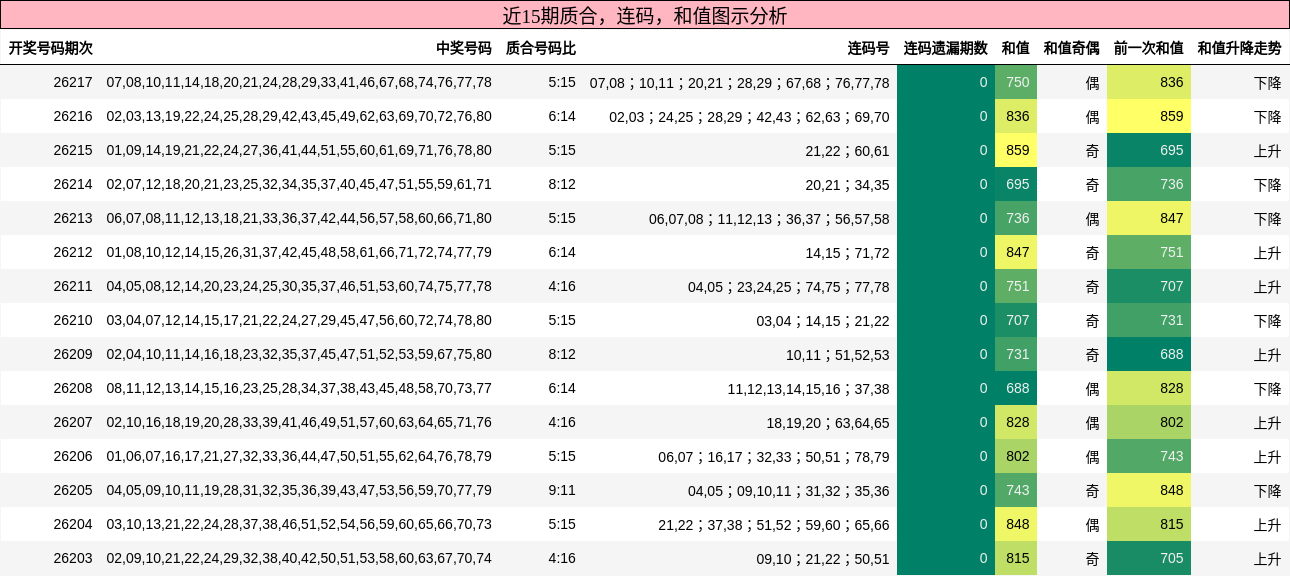Select period number 26211
Viewport: 1290px width, 576px height.
point(73,286)
